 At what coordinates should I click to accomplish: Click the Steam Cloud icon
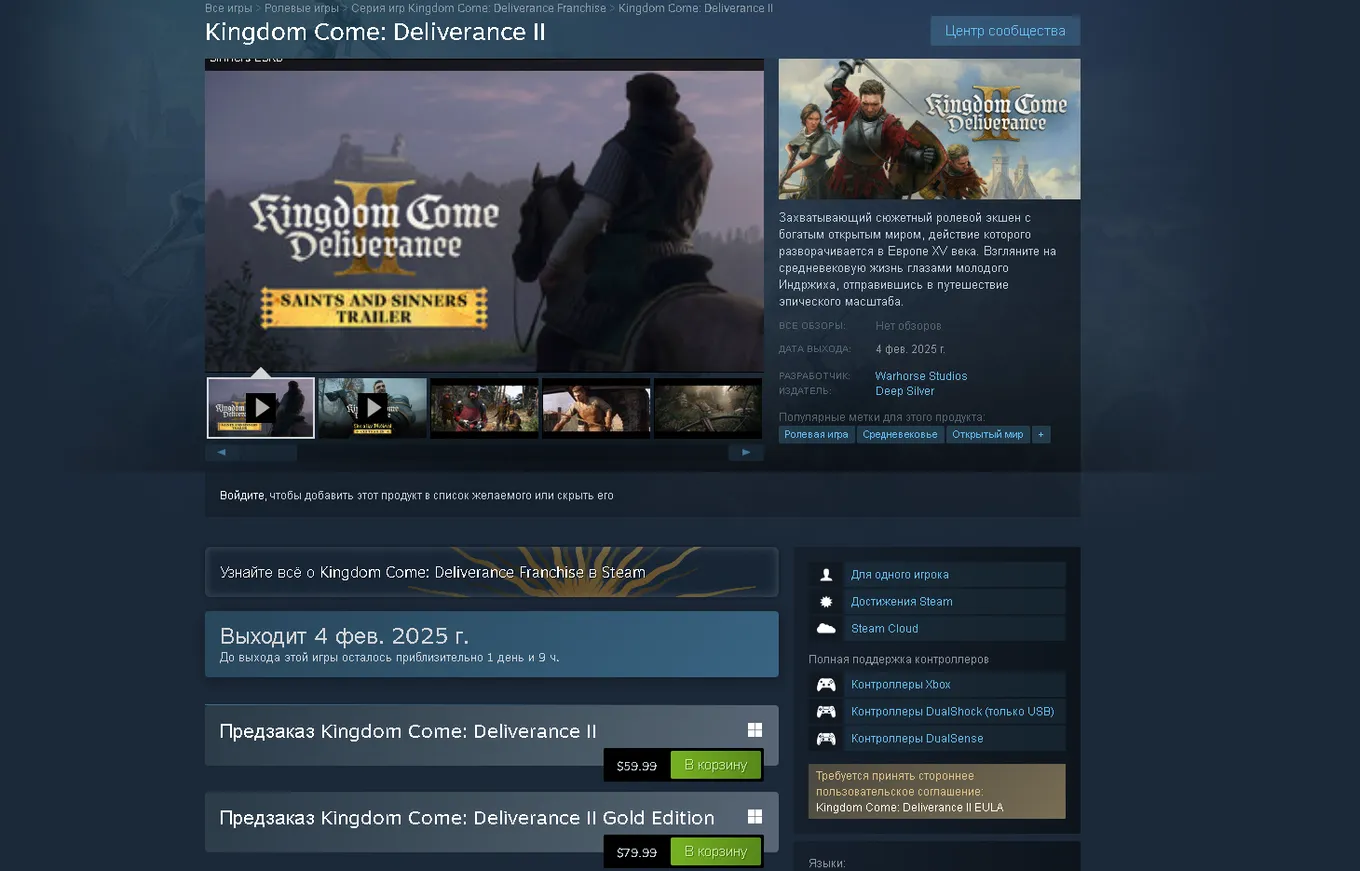pyautogui.click(x=826, y=628)
